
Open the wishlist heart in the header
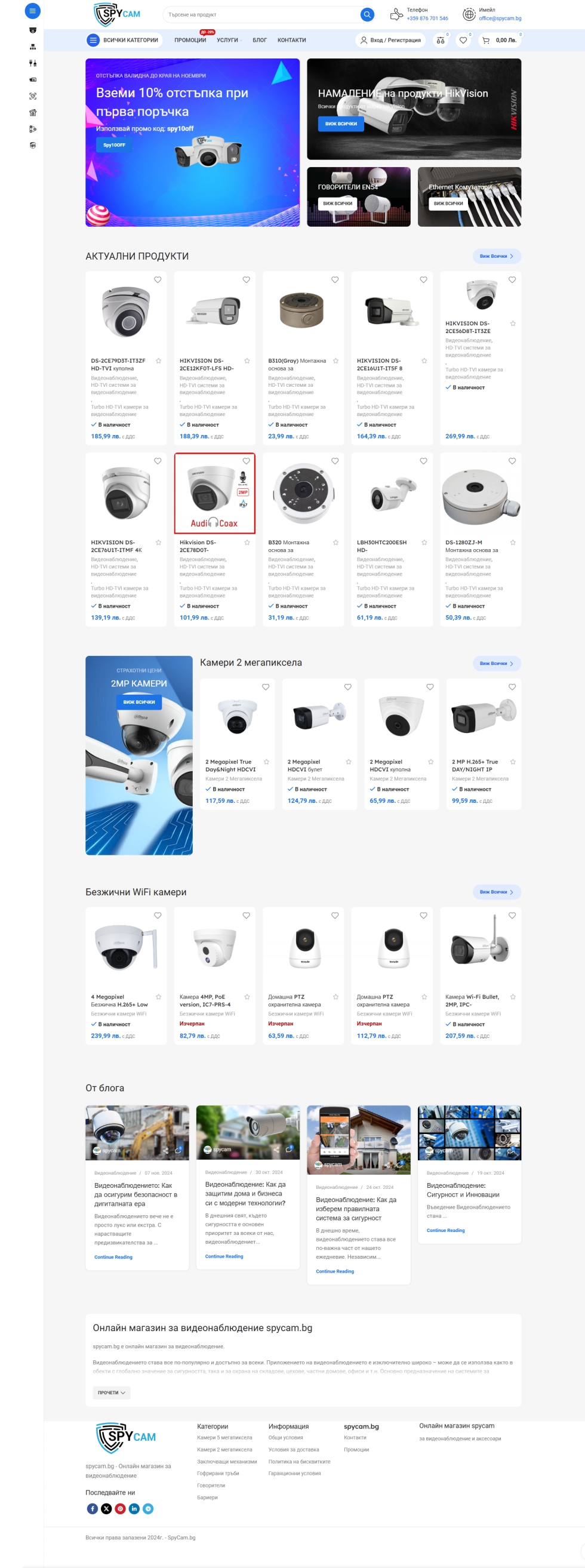(463, 40)
